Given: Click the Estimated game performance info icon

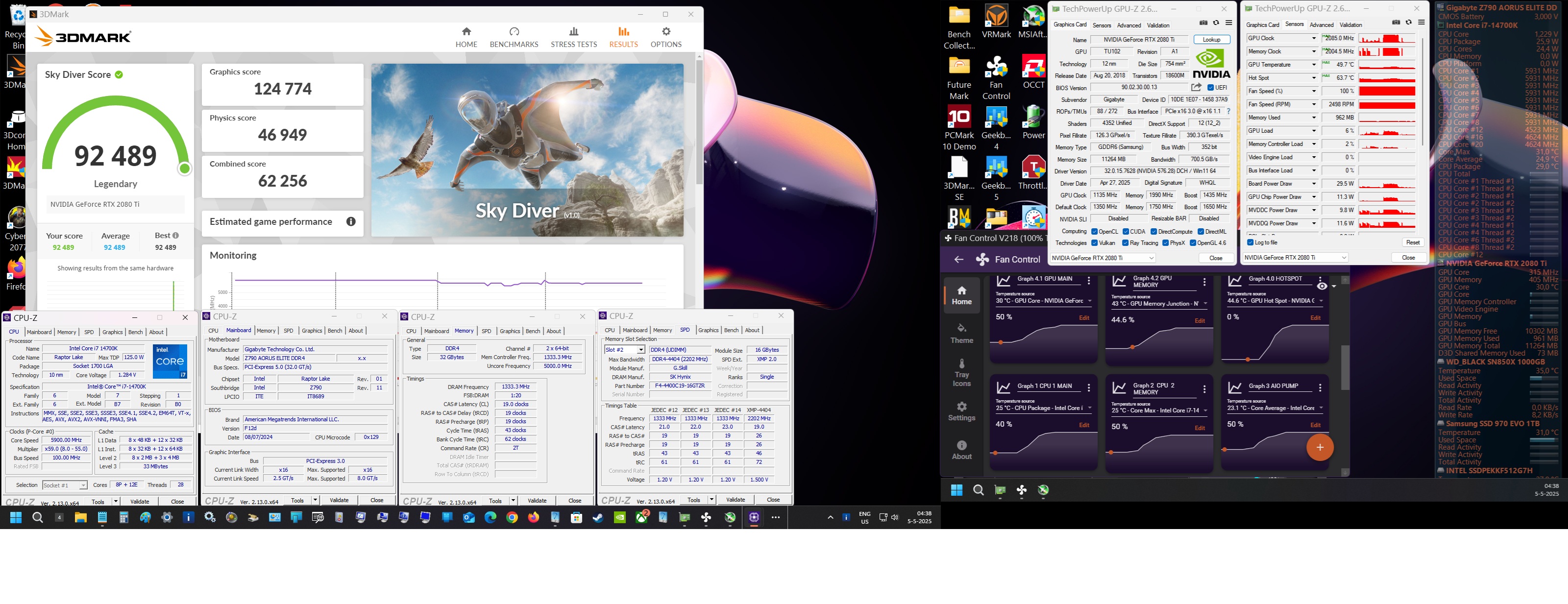Looking at the screenshot, I should (351, 222).
